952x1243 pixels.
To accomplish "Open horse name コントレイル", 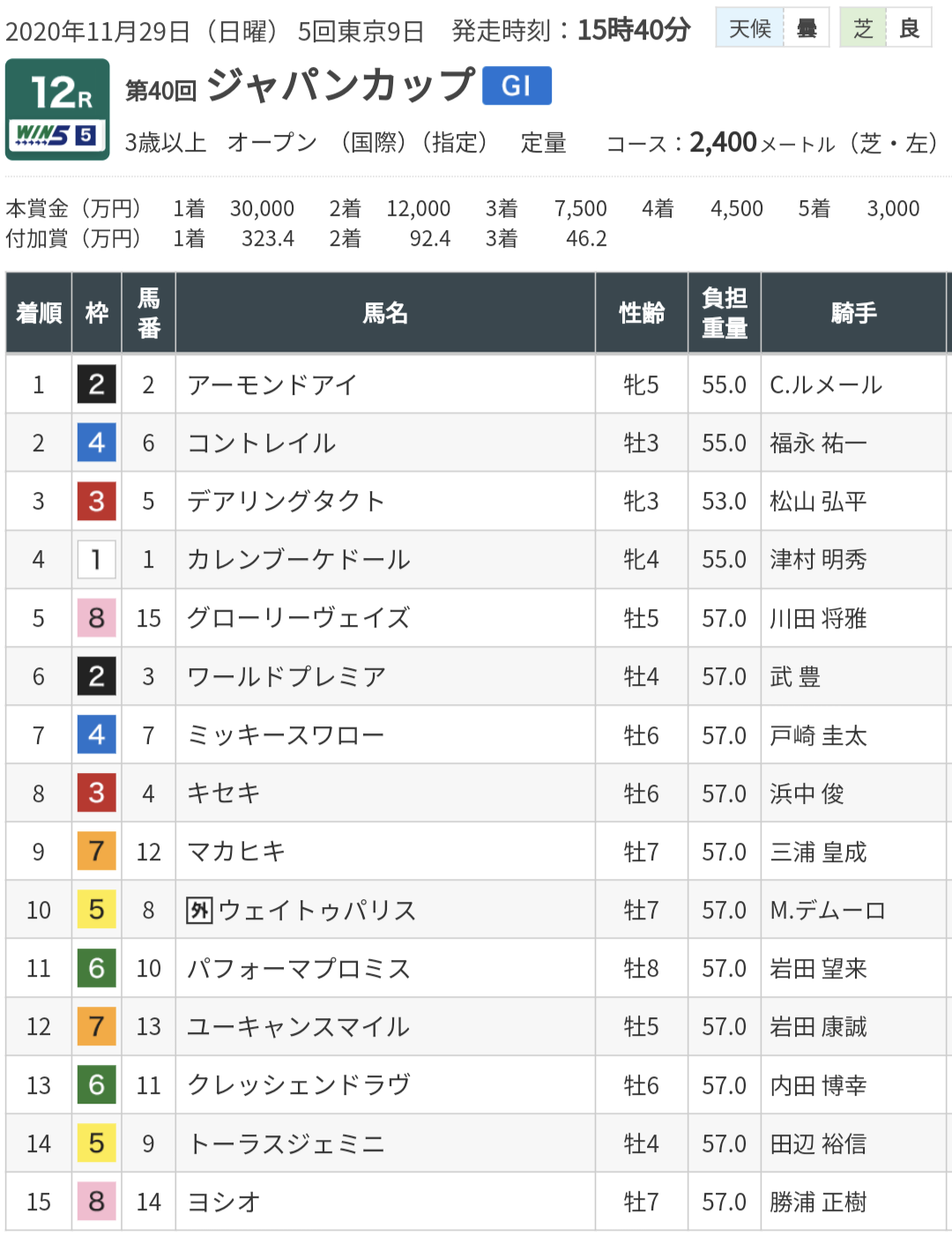I will [x=262, y=443].
